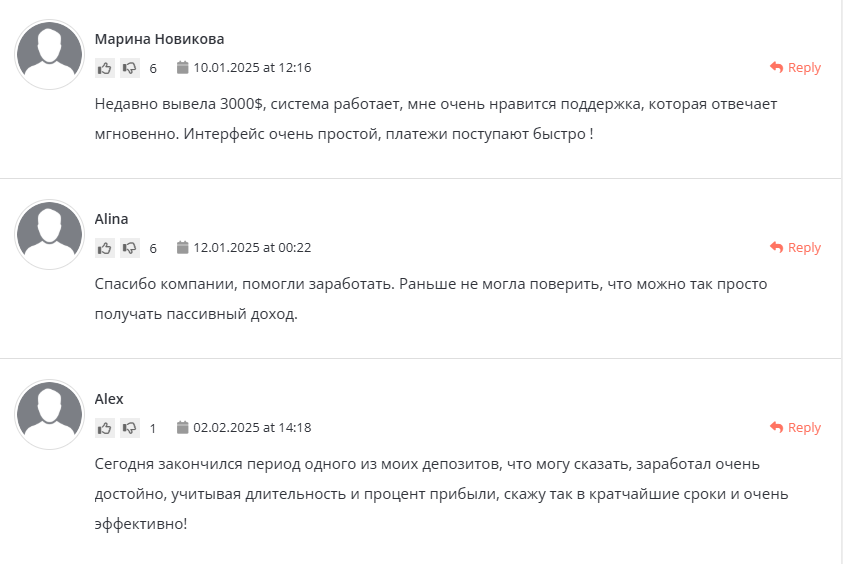843x564 pixels.
Task: Click the 02.02.2025 at 14:18 timestamp
Action: tap(252, 428)
